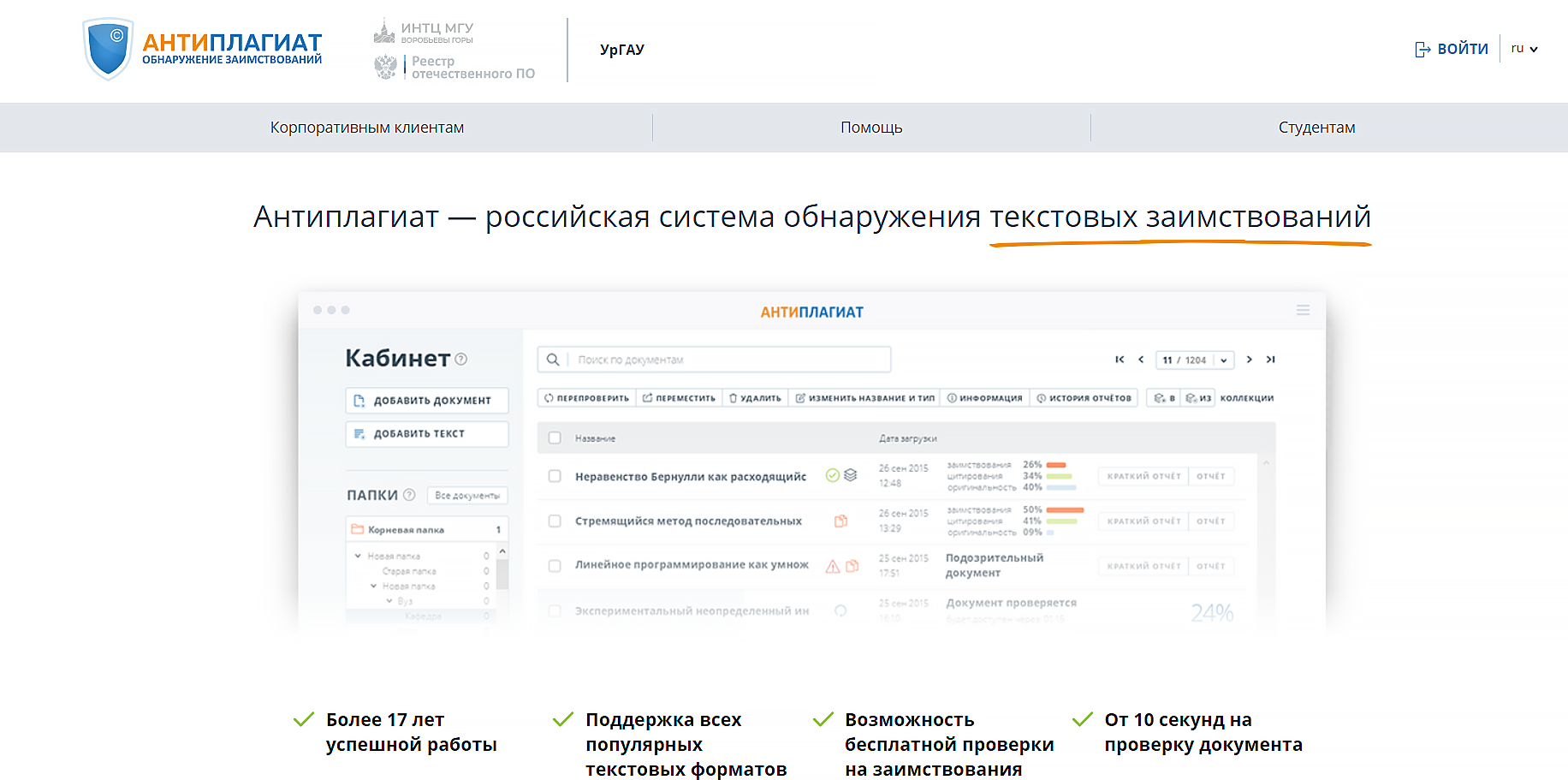Click the Удалить trash toolbar item
This screenshot has width=1568, height=780.
tap(755, 398)
